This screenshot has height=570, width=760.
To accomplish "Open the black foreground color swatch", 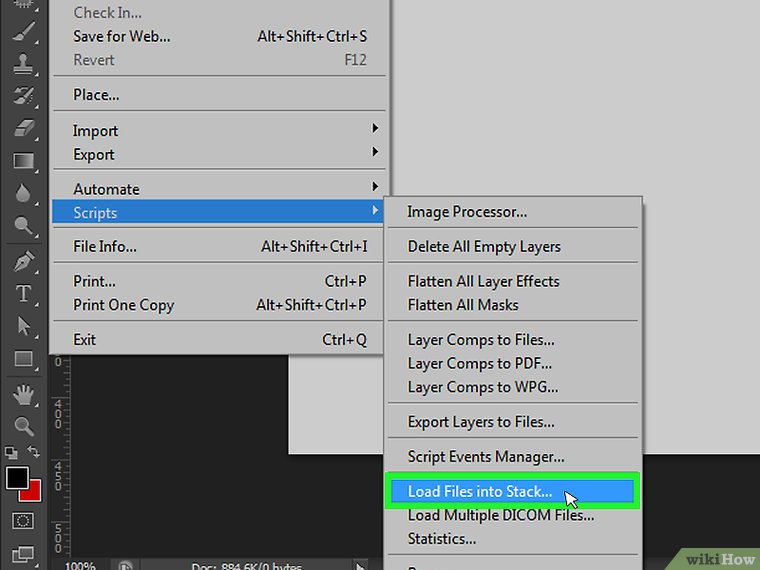I will pos(16,477).
